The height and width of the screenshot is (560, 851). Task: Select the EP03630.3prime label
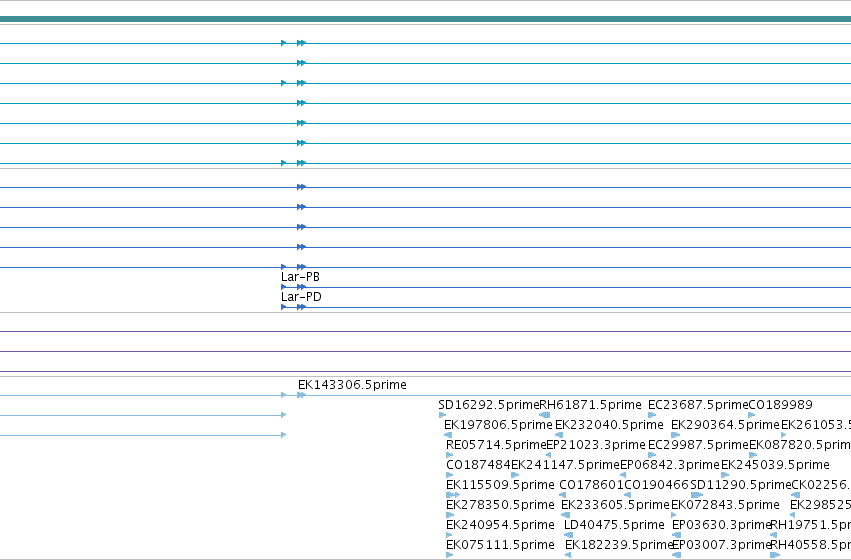click(x=721, y=525)
